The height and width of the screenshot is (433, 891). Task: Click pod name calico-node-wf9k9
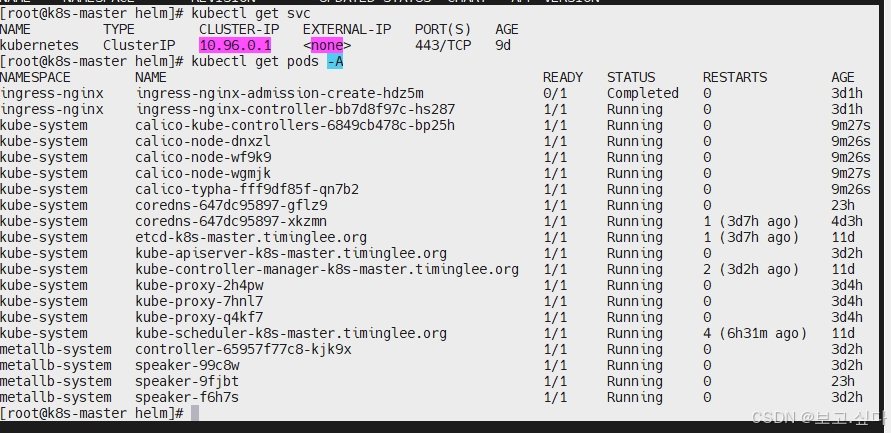[x=203, y=157]
